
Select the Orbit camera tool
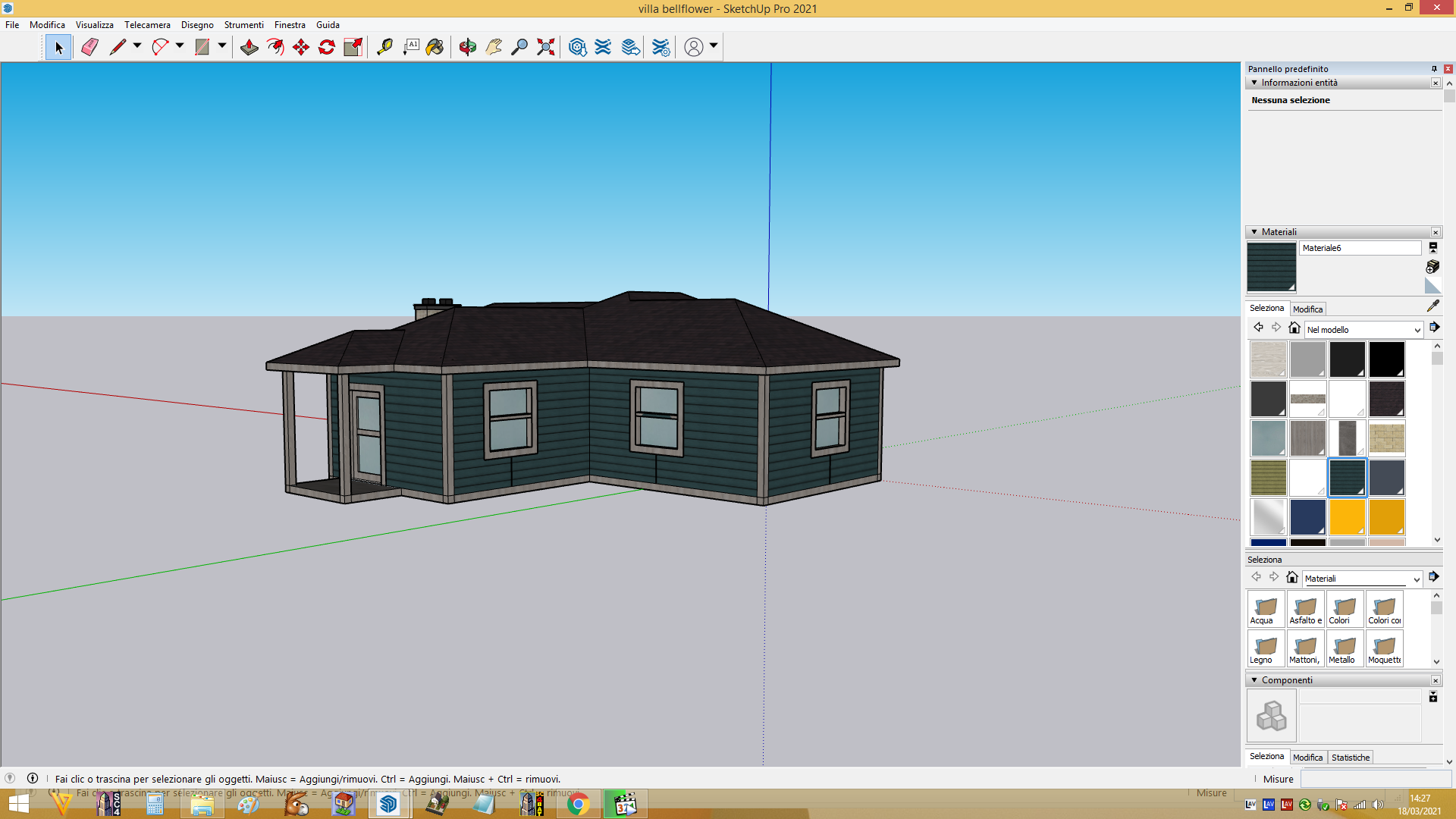click(x=468, y=47)
